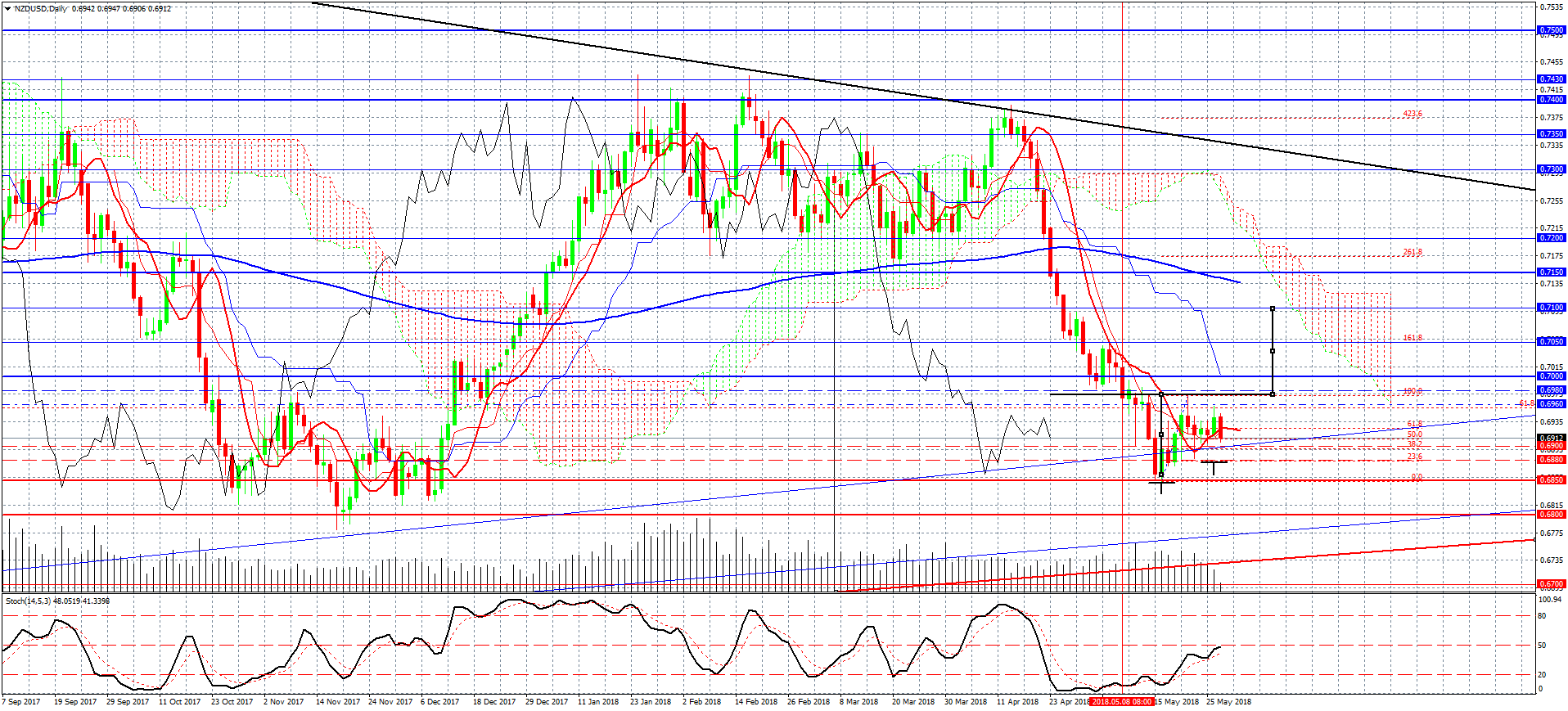Click the 100.0 Fibonacci level label
The height and width of the screenshot is (711, 1568).
pos(1413,390)
